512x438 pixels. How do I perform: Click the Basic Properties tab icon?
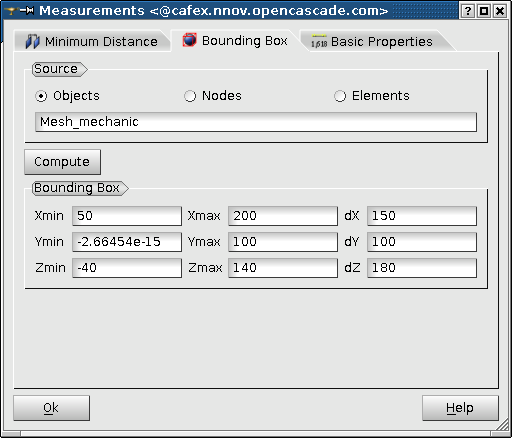pyautogui.click(x=319, y=41)
